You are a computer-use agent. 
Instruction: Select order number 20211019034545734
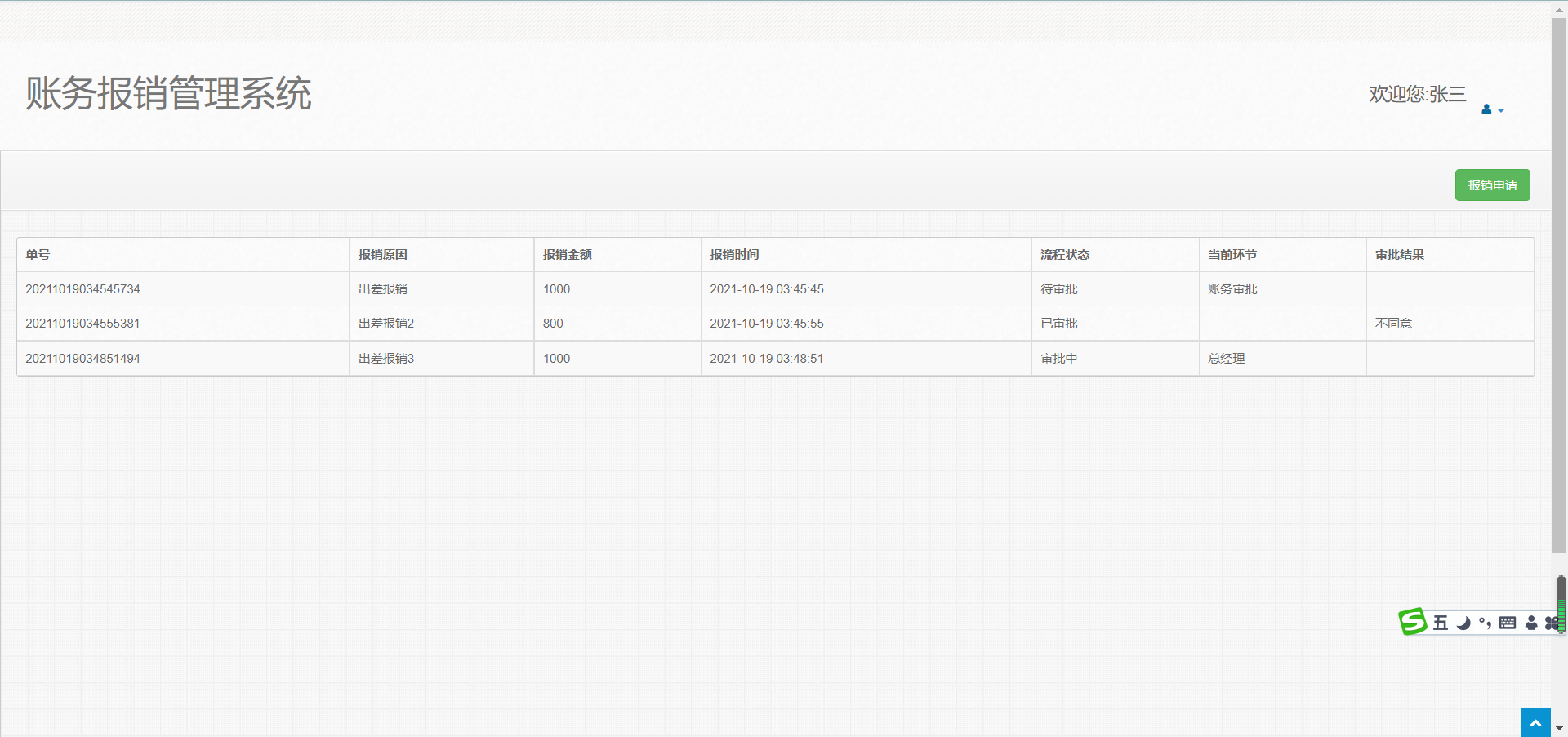click(82, 289)
